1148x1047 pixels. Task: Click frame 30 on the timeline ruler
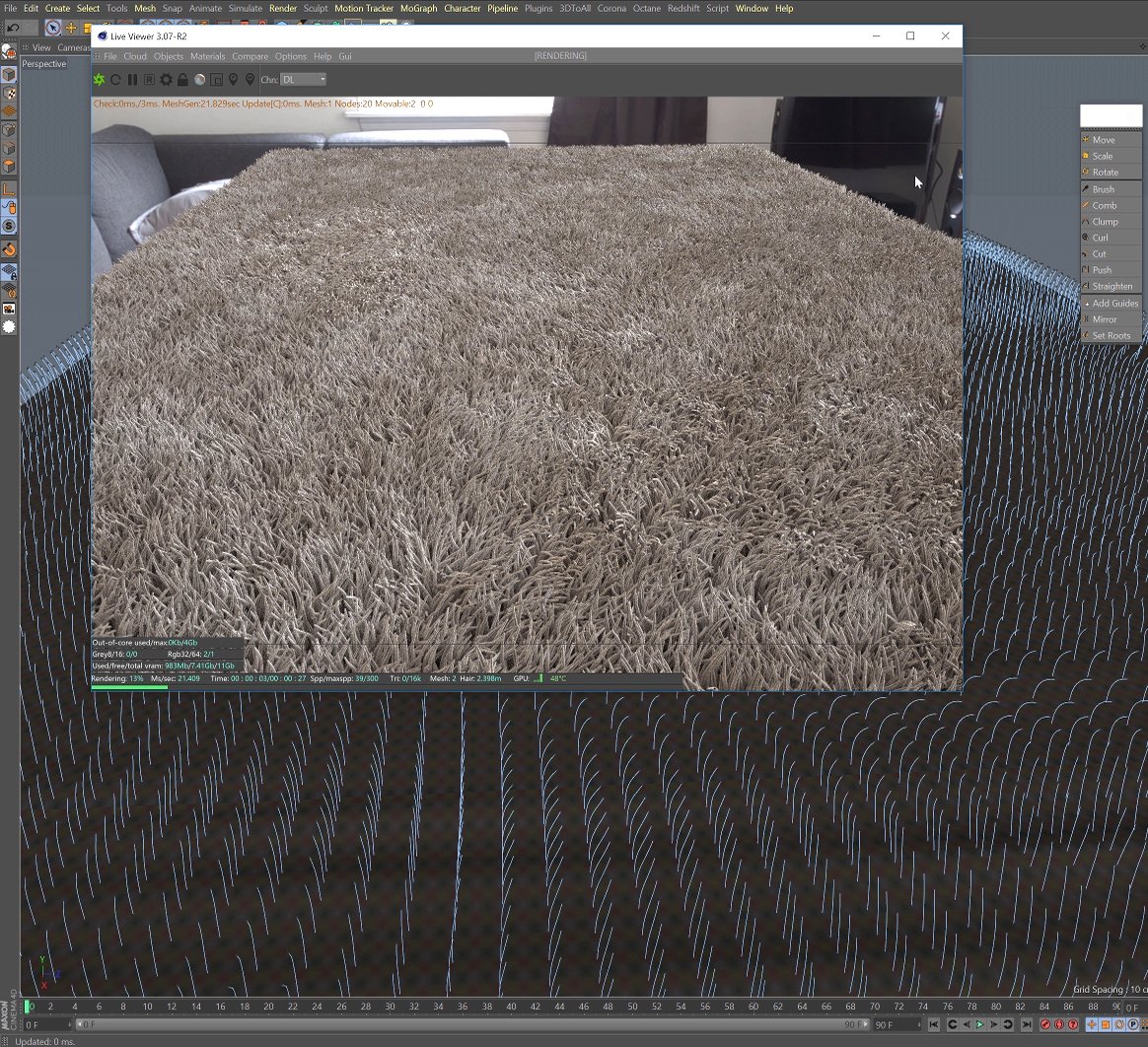390,1006
